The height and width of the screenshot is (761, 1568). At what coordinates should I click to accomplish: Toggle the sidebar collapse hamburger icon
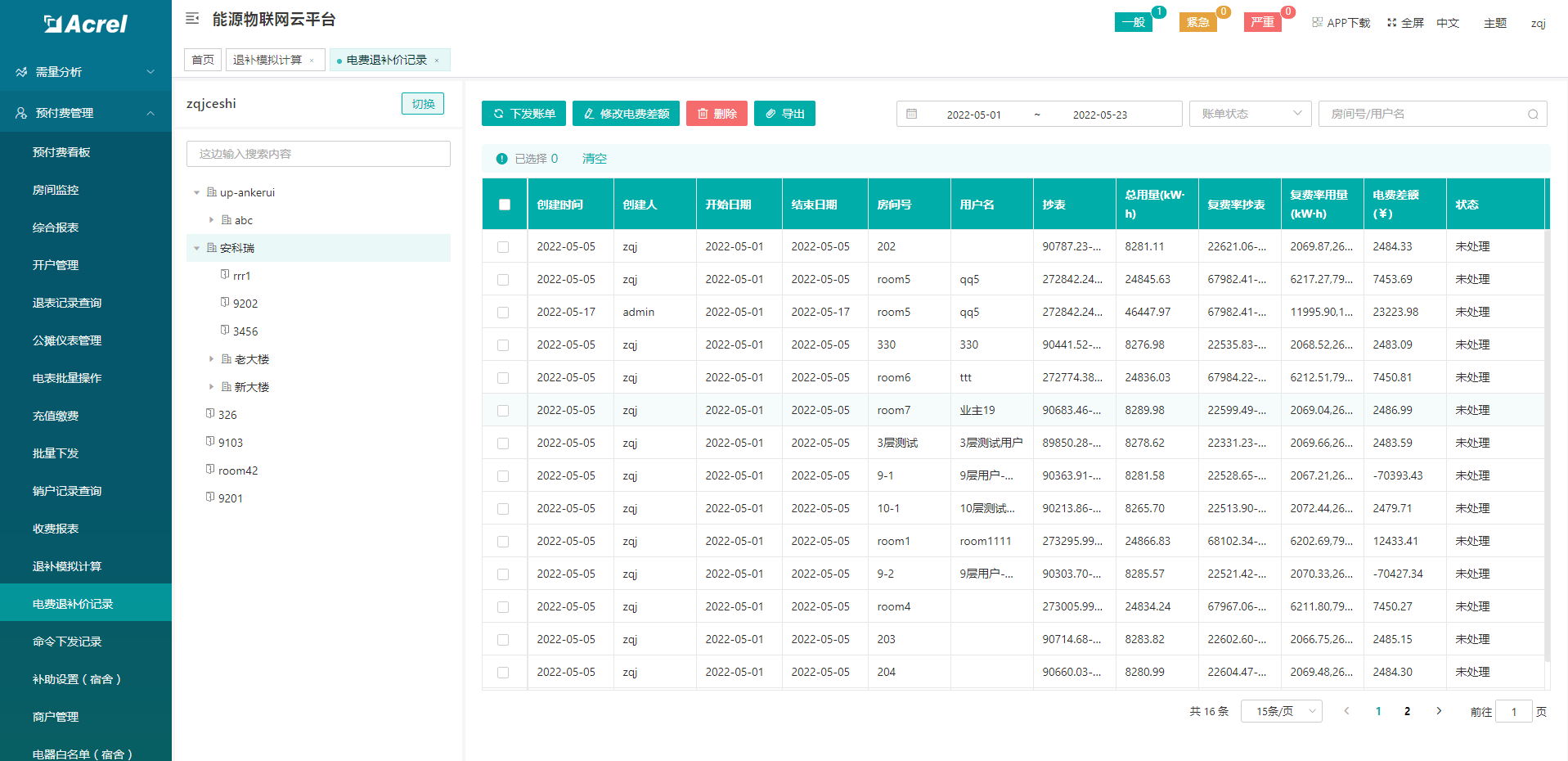click(192, 18)
